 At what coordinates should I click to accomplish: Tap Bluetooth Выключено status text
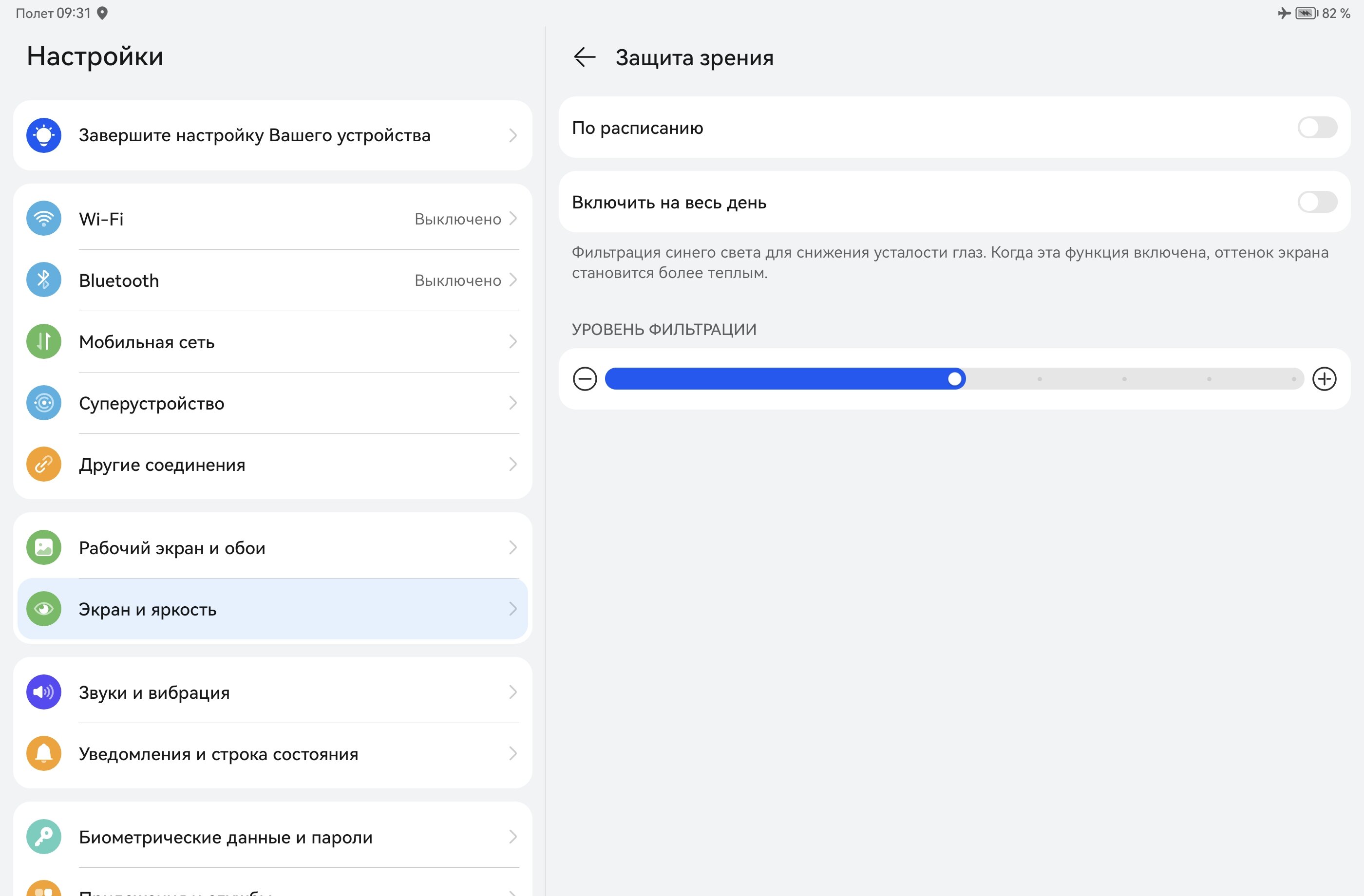[458, 280]
